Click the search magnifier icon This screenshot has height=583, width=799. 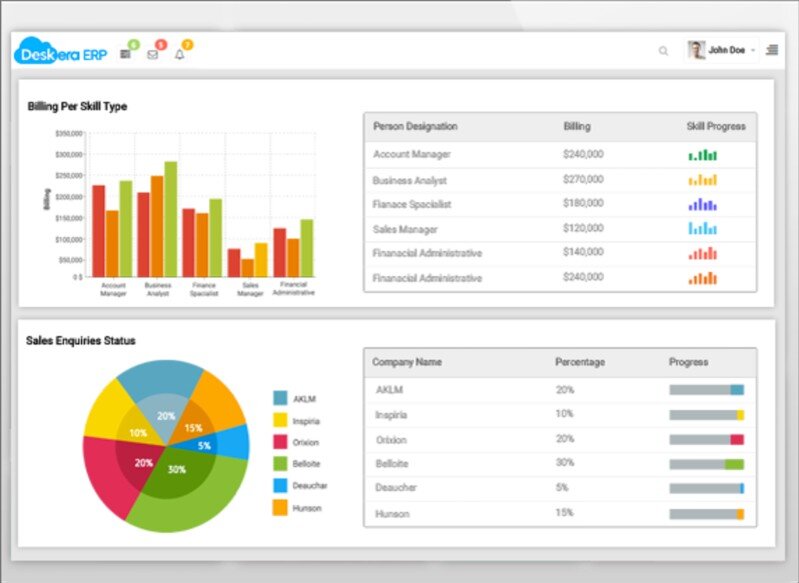[x=663, y=51]
